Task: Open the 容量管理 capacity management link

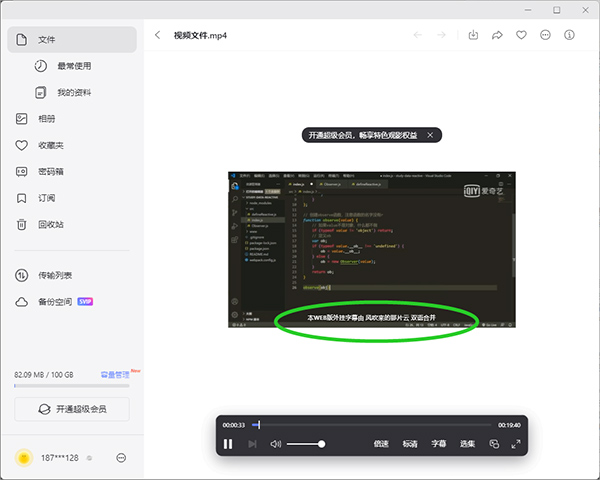Action: pos(115,375)
